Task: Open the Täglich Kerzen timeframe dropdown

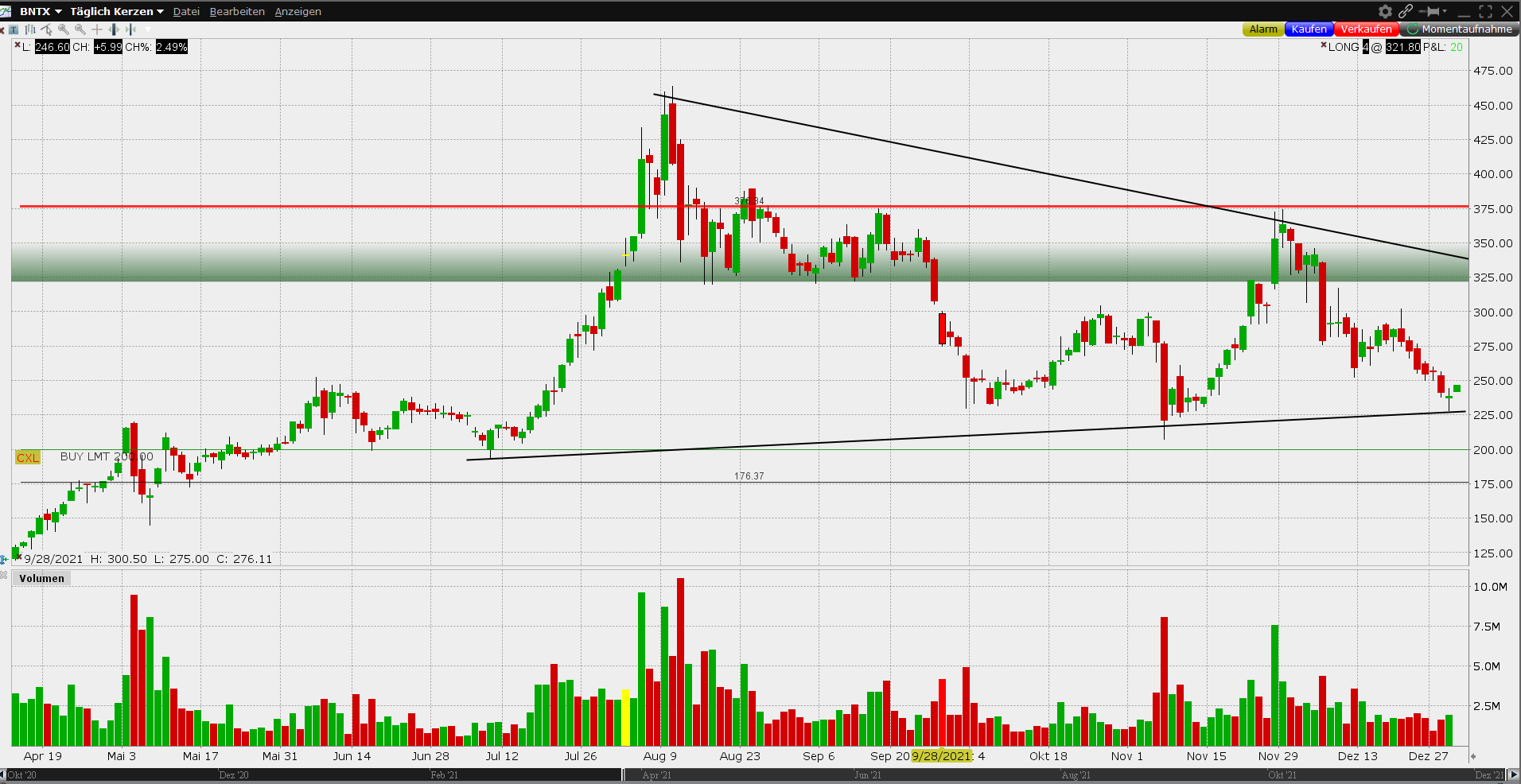Action: [x=117, y=11]
